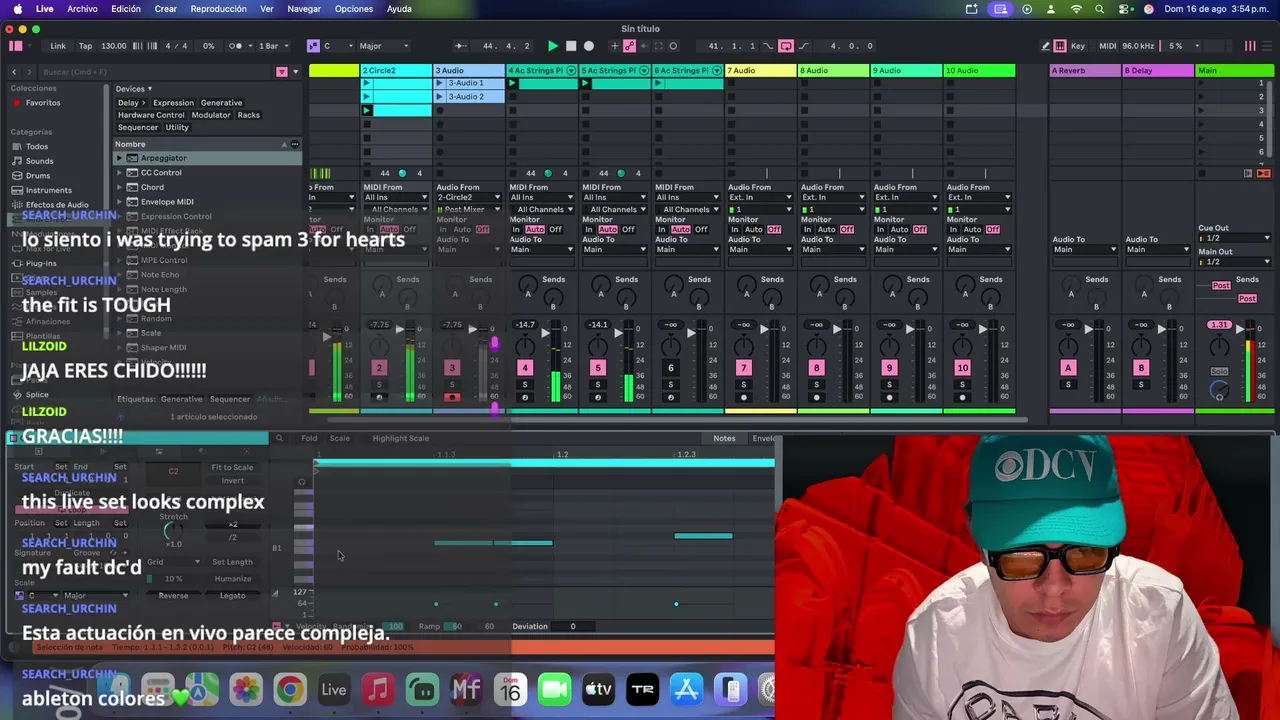Open the root note dropdown showing C
The width and height of the screenshot is (1280, 720).
click(337, 46)
